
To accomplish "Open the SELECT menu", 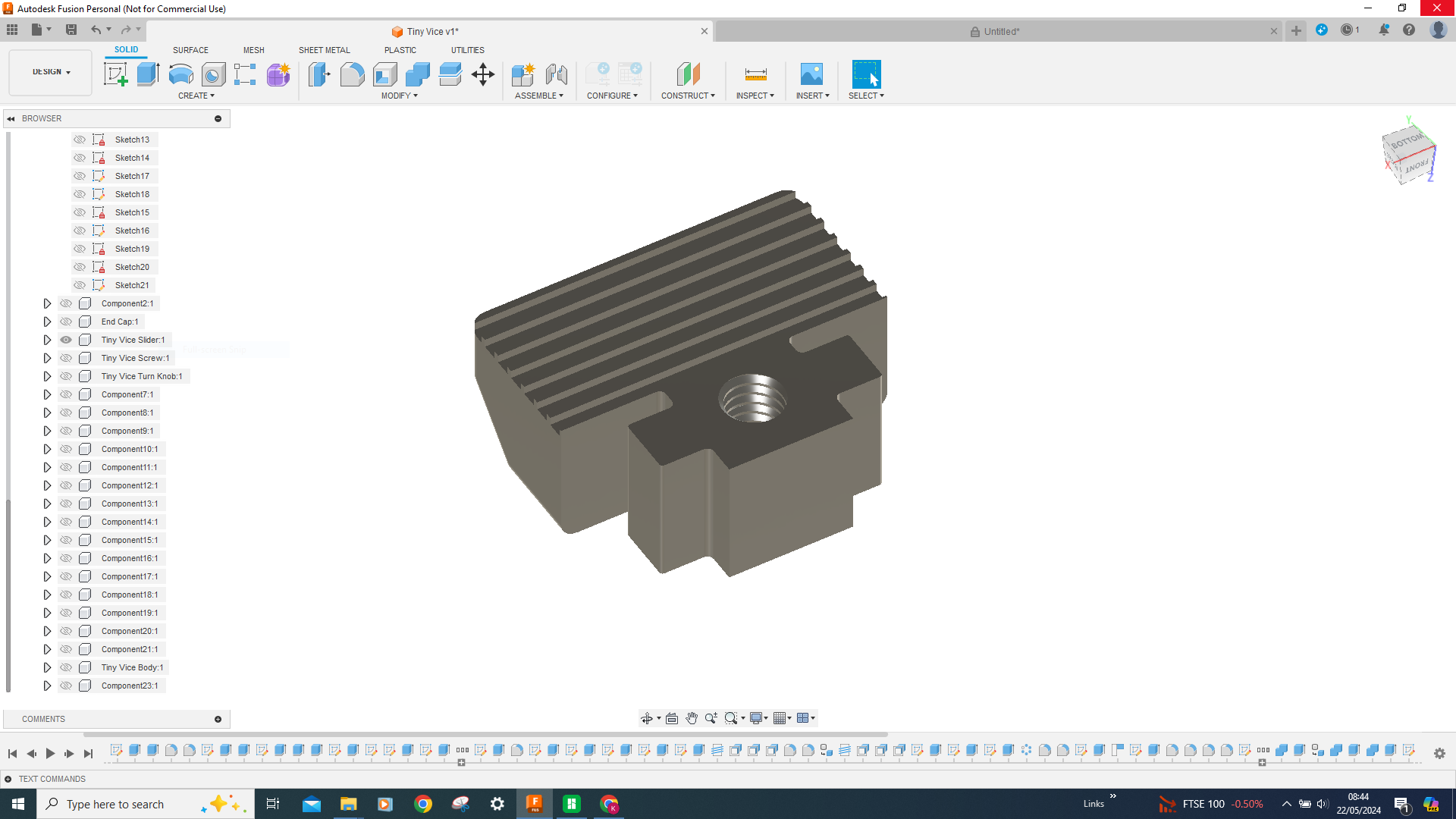I will coord(866,96).
